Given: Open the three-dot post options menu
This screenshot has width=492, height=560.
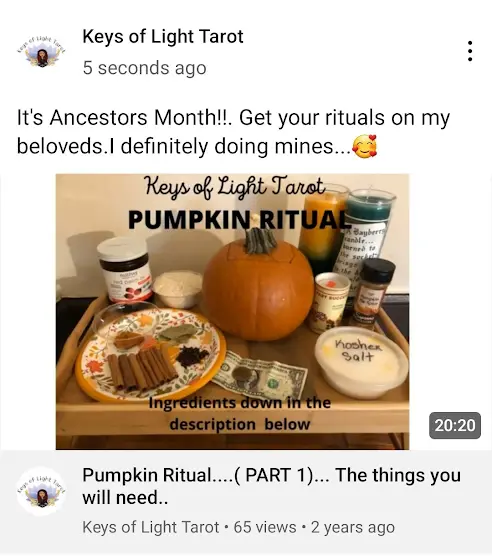Looking at the screenshot, I should [470, 51].
